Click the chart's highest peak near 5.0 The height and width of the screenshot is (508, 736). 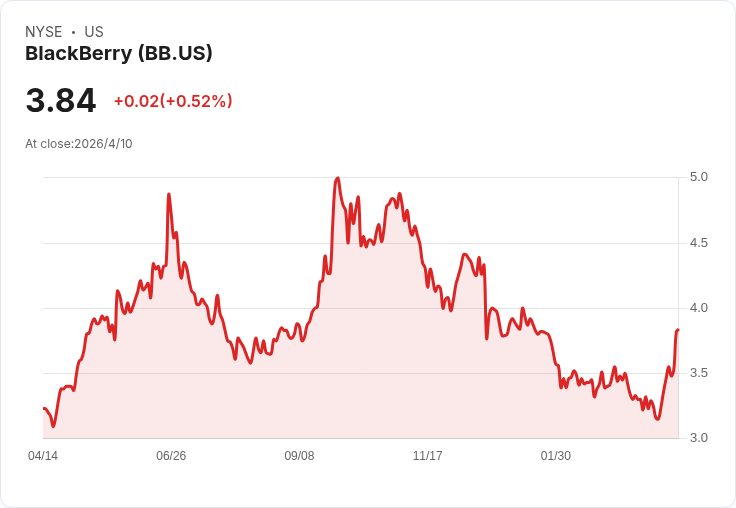[337, 178]
